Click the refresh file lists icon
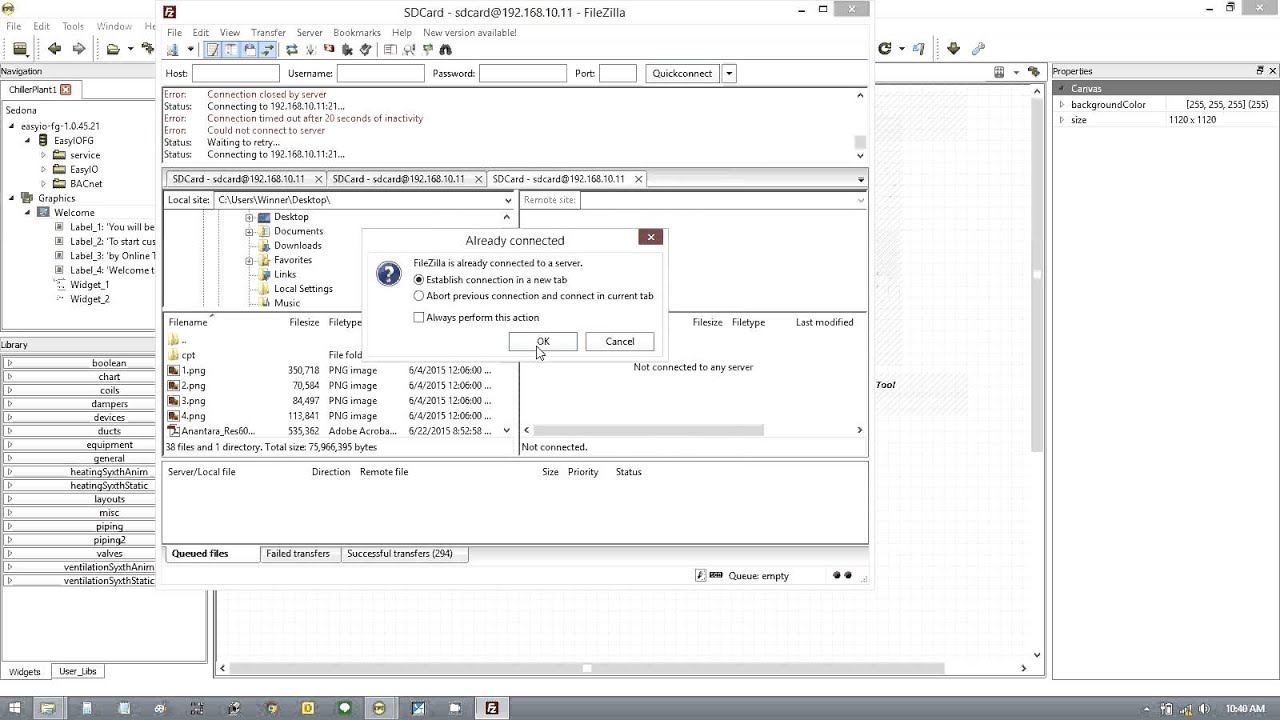1280x720 pixels. [x=291, y=50]
